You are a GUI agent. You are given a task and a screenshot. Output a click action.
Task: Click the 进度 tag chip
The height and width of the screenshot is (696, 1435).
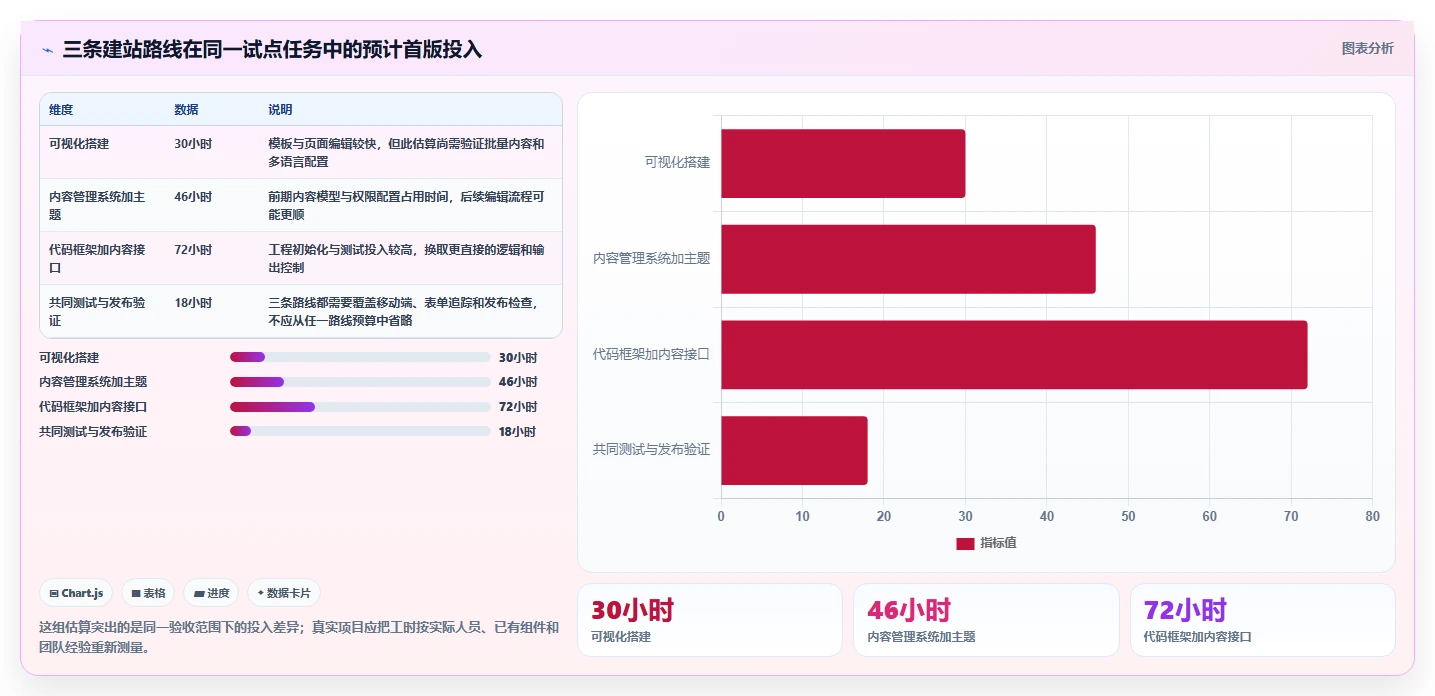(211, 593)
